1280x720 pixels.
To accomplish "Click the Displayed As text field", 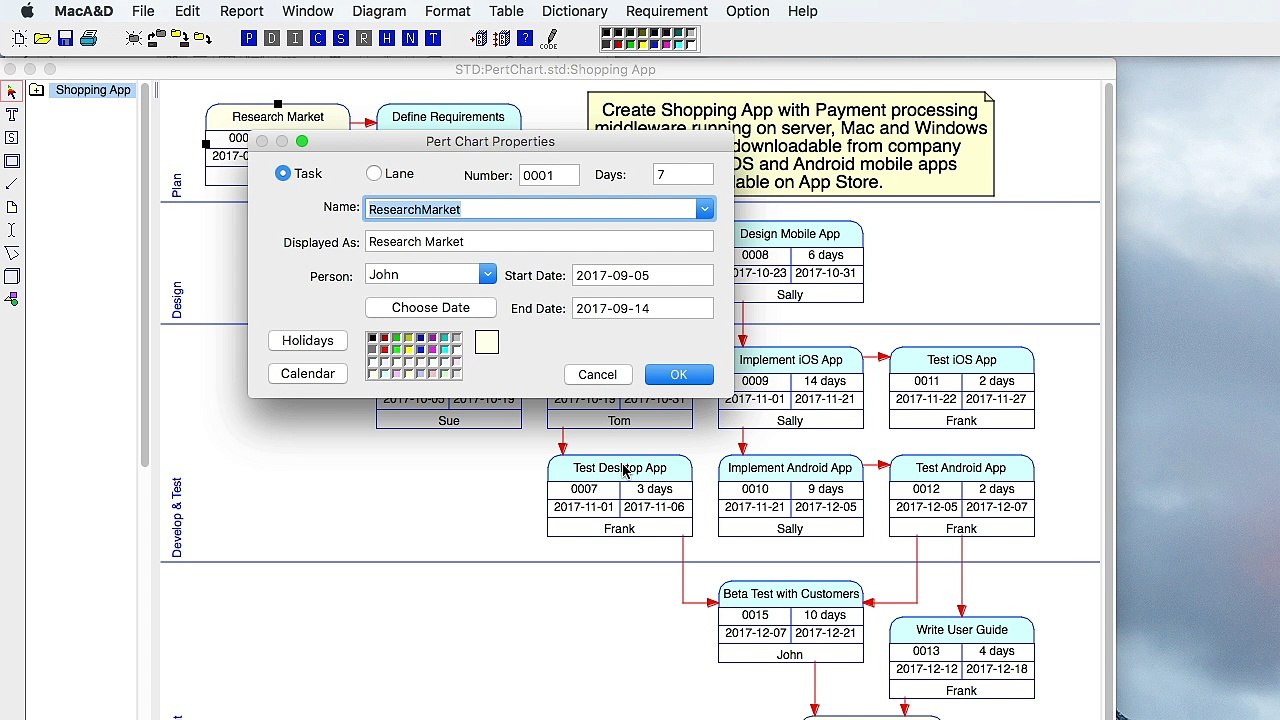I will click(539, 242).
